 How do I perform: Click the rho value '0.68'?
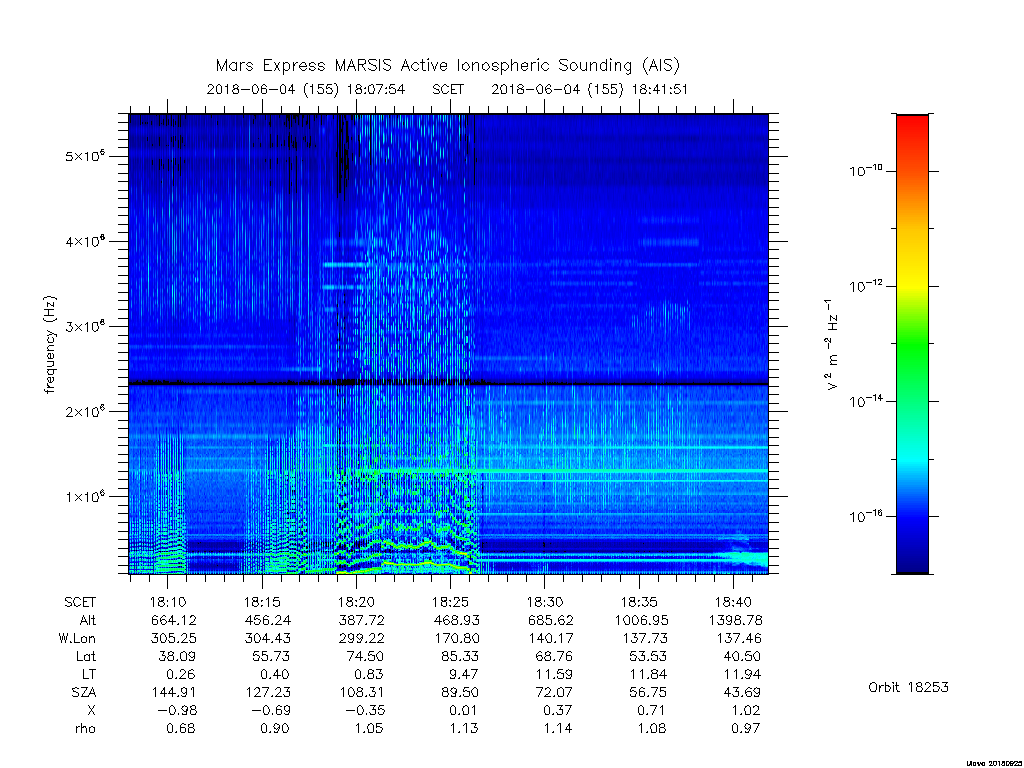tap(182, 728)
